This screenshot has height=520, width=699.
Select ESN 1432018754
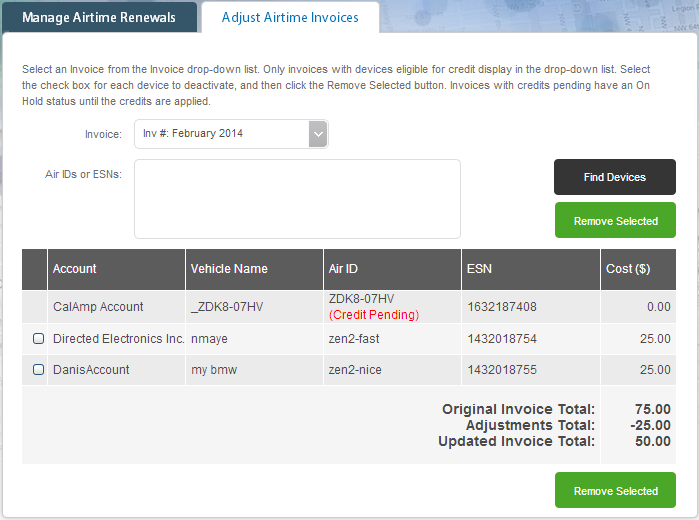pyautogui.click(x=502, y=339)
